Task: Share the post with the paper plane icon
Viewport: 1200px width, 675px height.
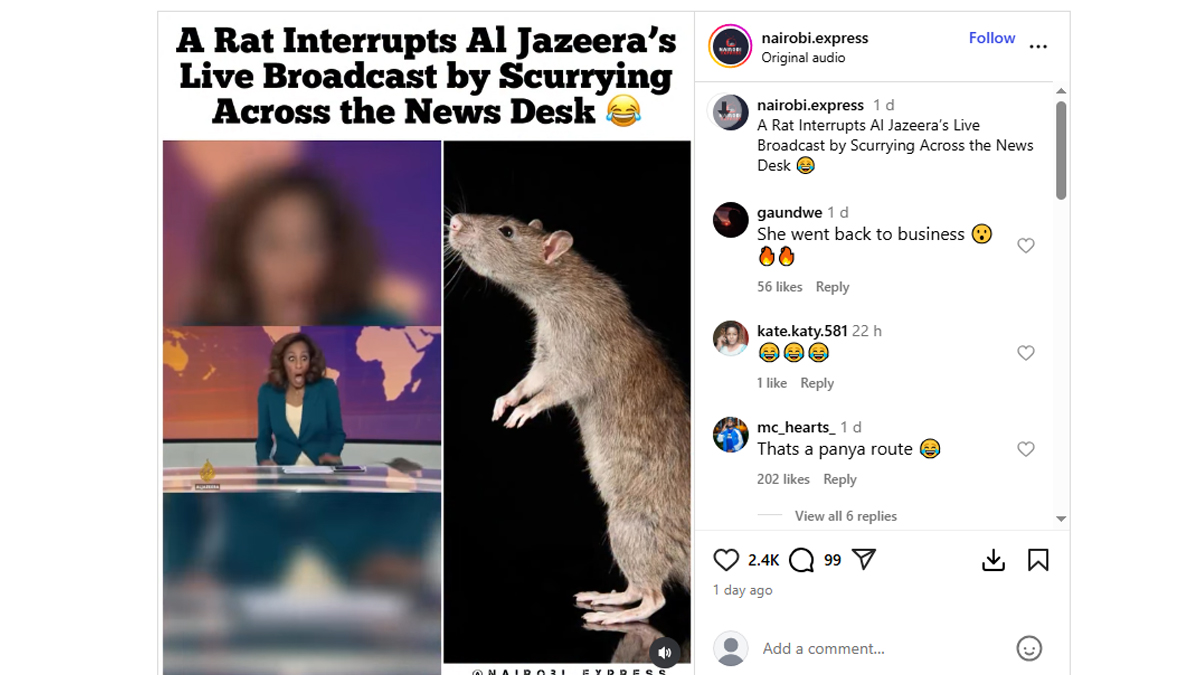Action: point(864,560)
